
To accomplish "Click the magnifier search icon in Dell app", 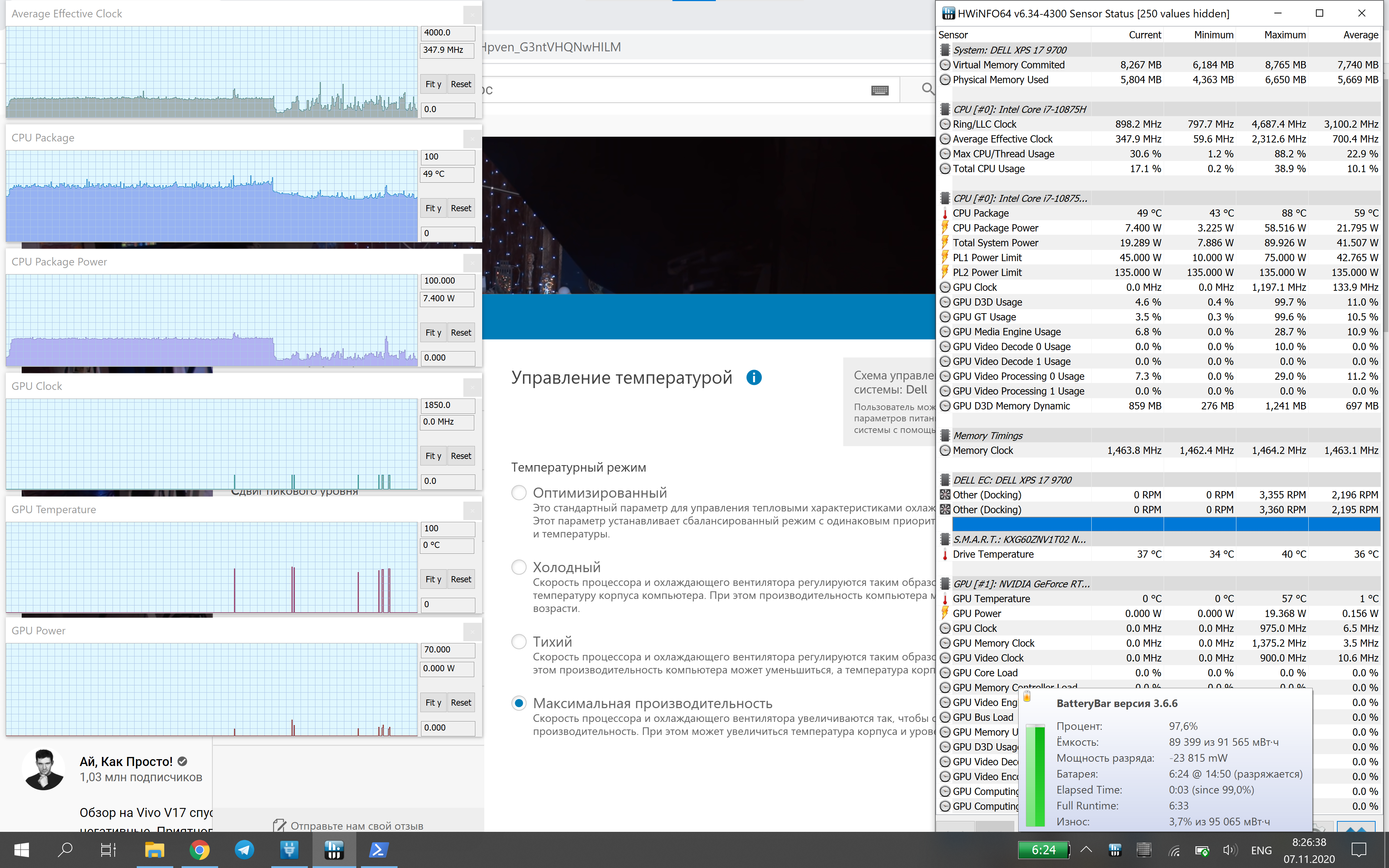I will pyautogui.click(x=927, y=89).
